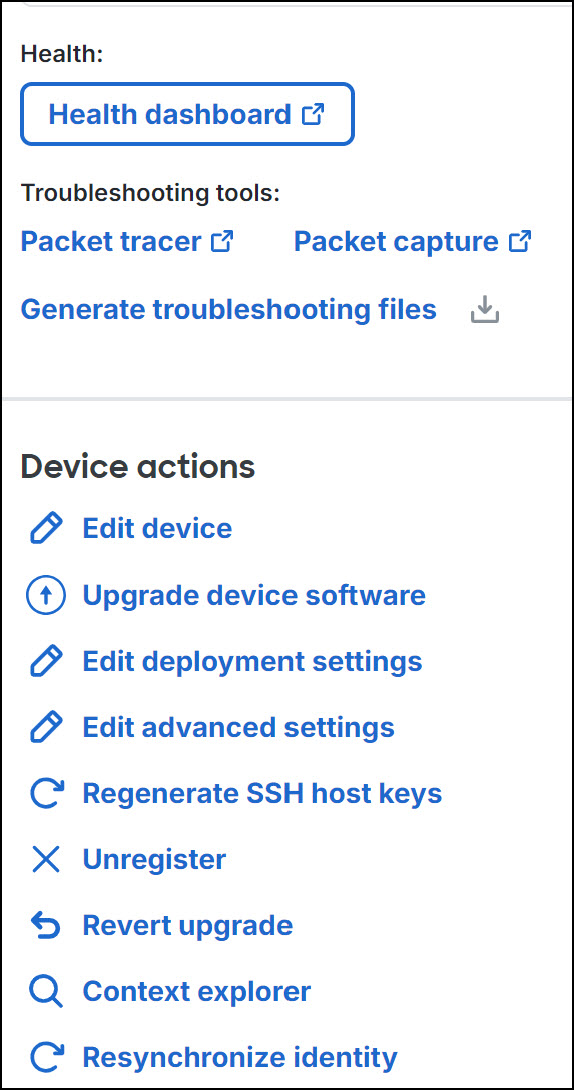Open the Health dashboard button
The image size is (574, 1090).
[x=187, y=114]
